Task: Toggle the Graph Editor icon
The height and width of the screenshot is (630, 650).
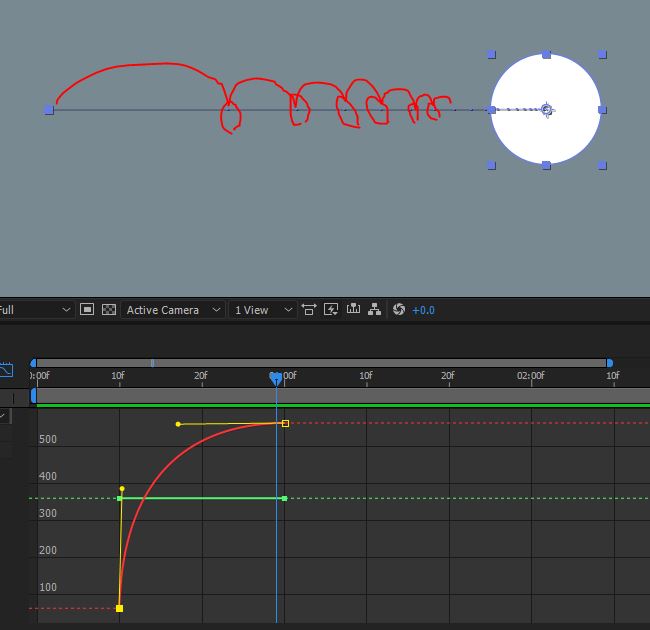Action: coord(7,370)
